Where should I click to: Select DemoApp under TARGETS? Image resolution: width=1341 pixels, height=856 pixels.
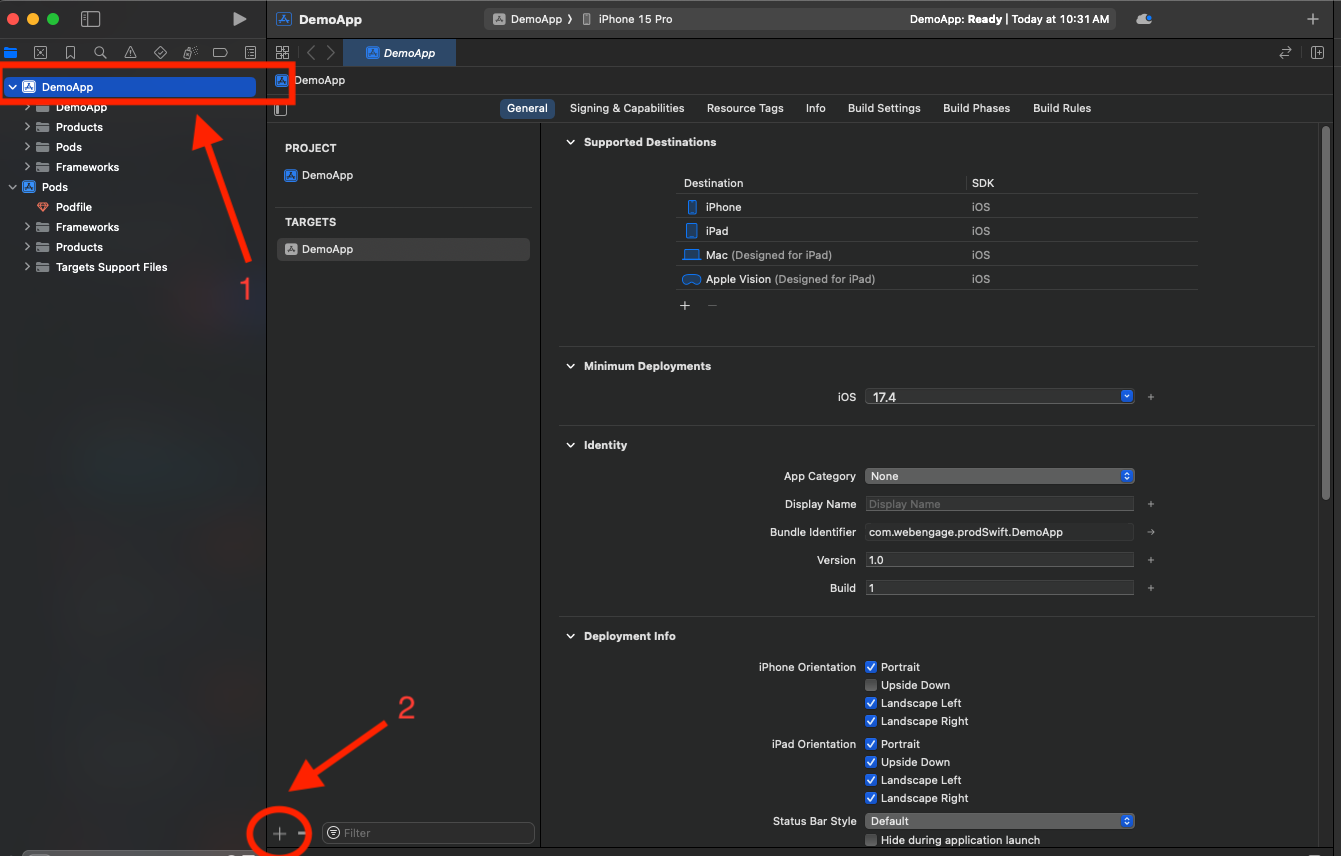point(402,249)
